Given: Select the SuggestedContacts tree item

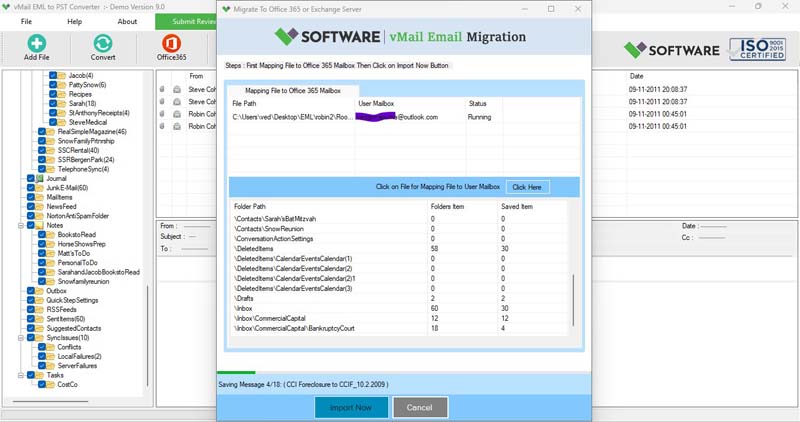Looking at the screenshot, I should (x=73, y=328).
